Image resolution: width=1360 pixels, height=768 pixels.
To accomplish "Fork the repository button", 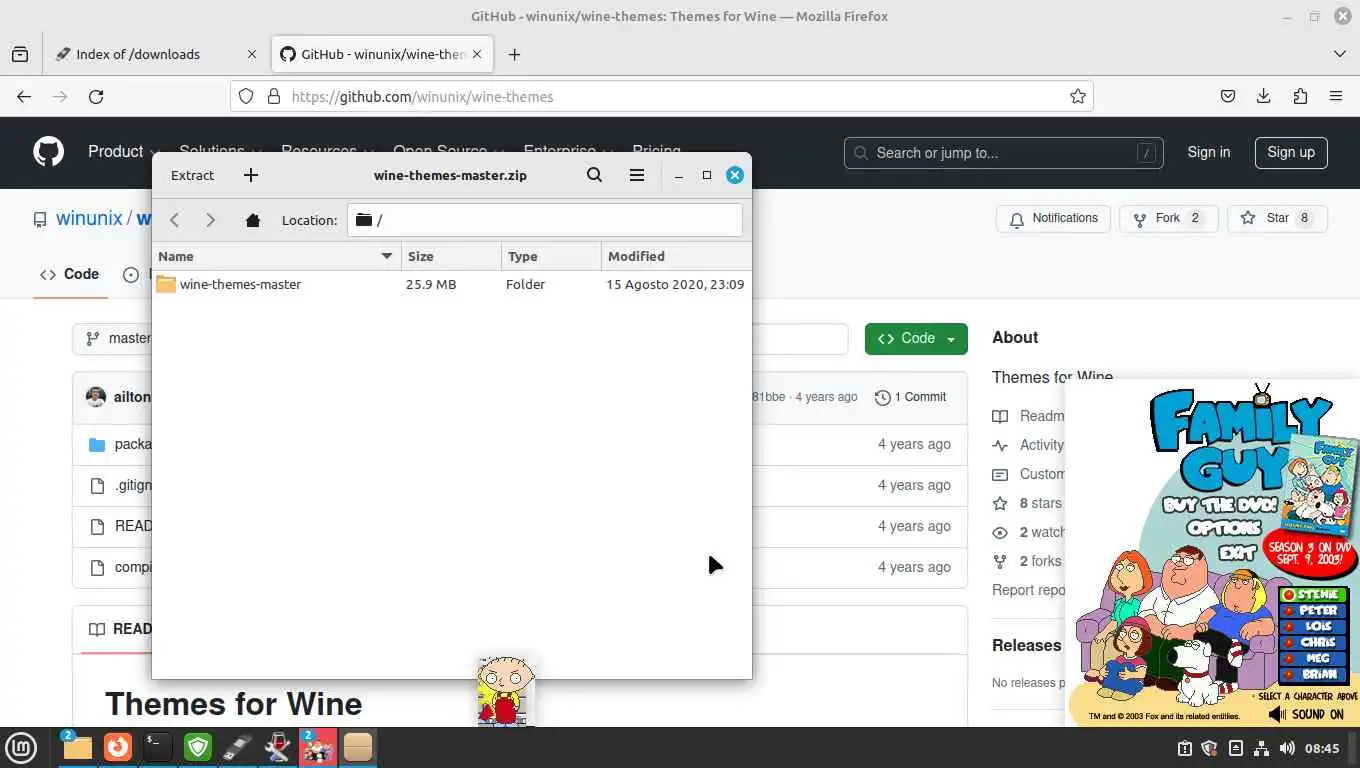I will pos(1168,218).
